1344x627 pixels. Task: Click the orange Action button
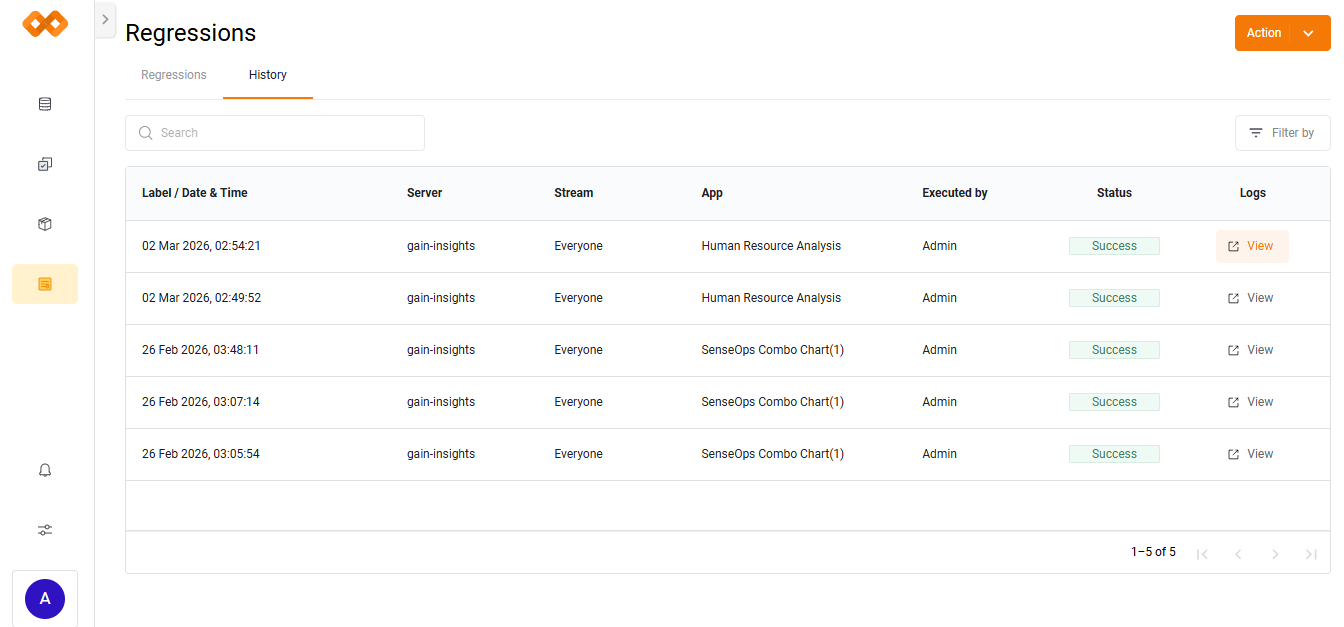click(1263, 33)
